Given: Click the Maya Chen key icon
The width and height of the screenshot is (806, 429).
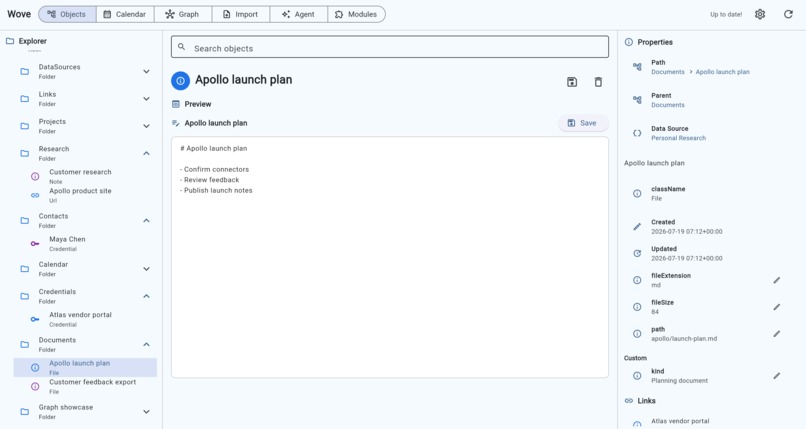Looking at the screenshot, I should (35, 244).
